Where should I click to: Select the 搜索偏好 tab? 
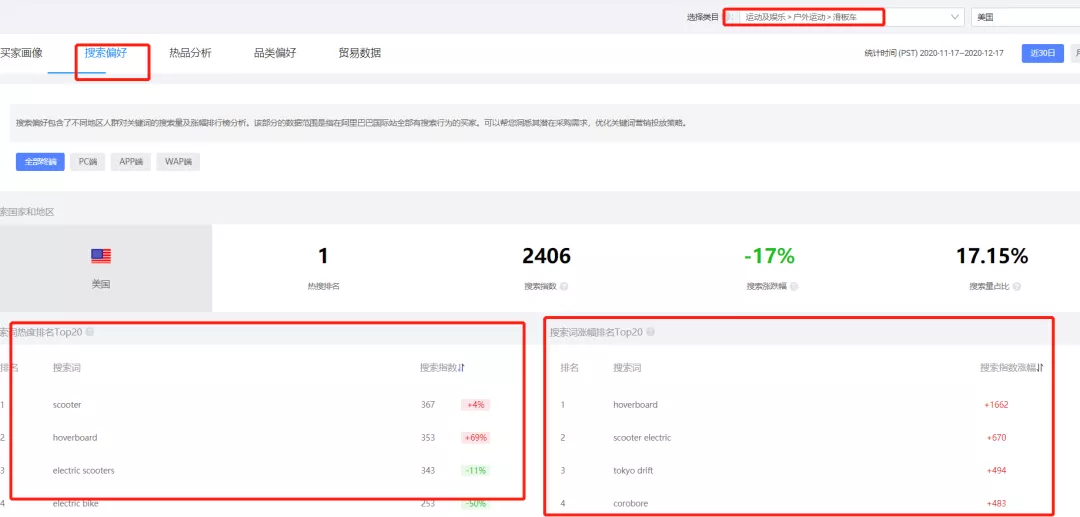click(105, 53)
